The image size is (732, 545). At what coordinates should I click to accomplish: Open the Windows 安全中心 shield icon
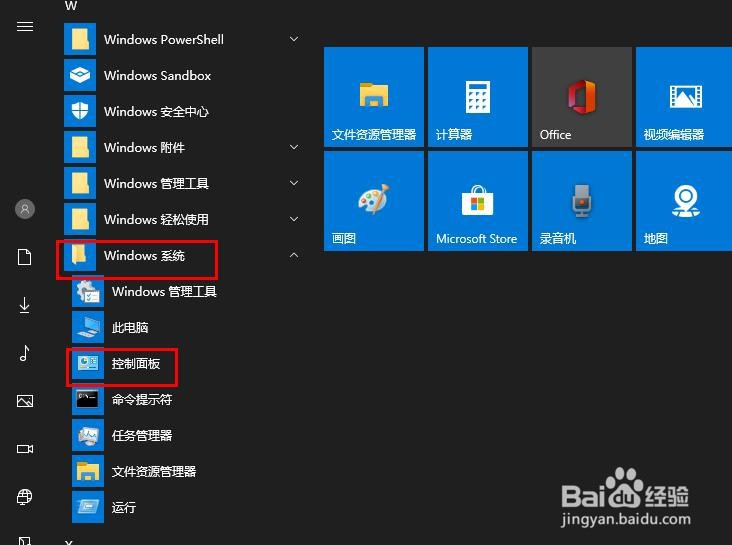coord(80,111)
